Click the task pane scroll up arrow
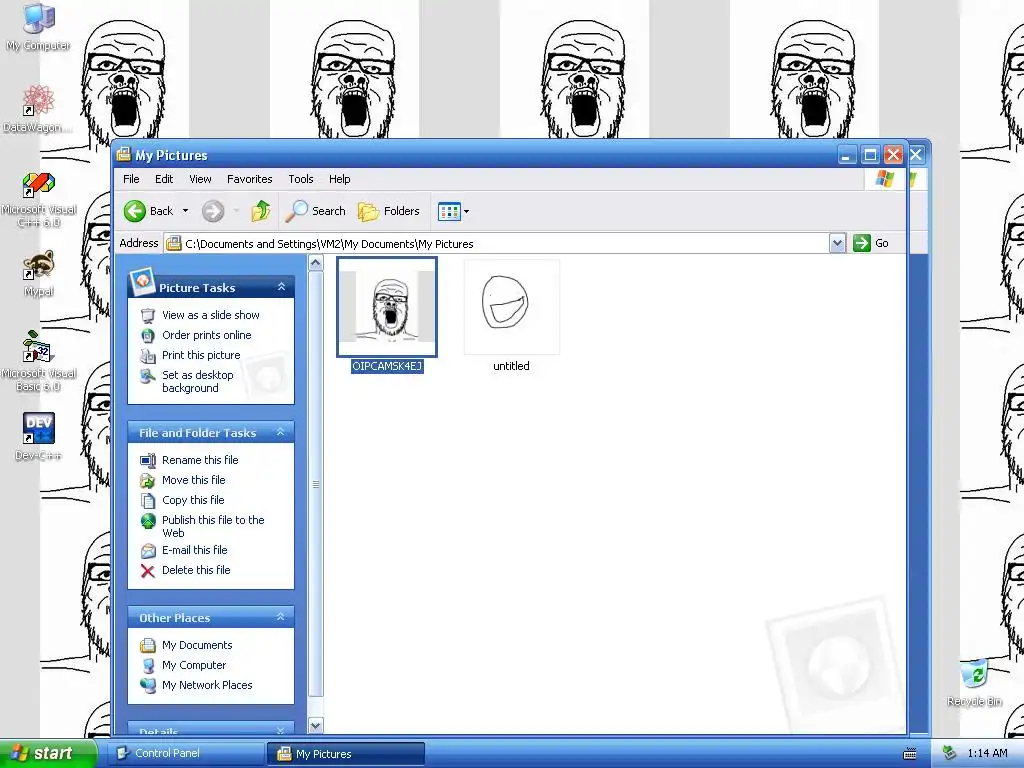The height and width of the screenshot is (768, 1024). click(315, 263)
